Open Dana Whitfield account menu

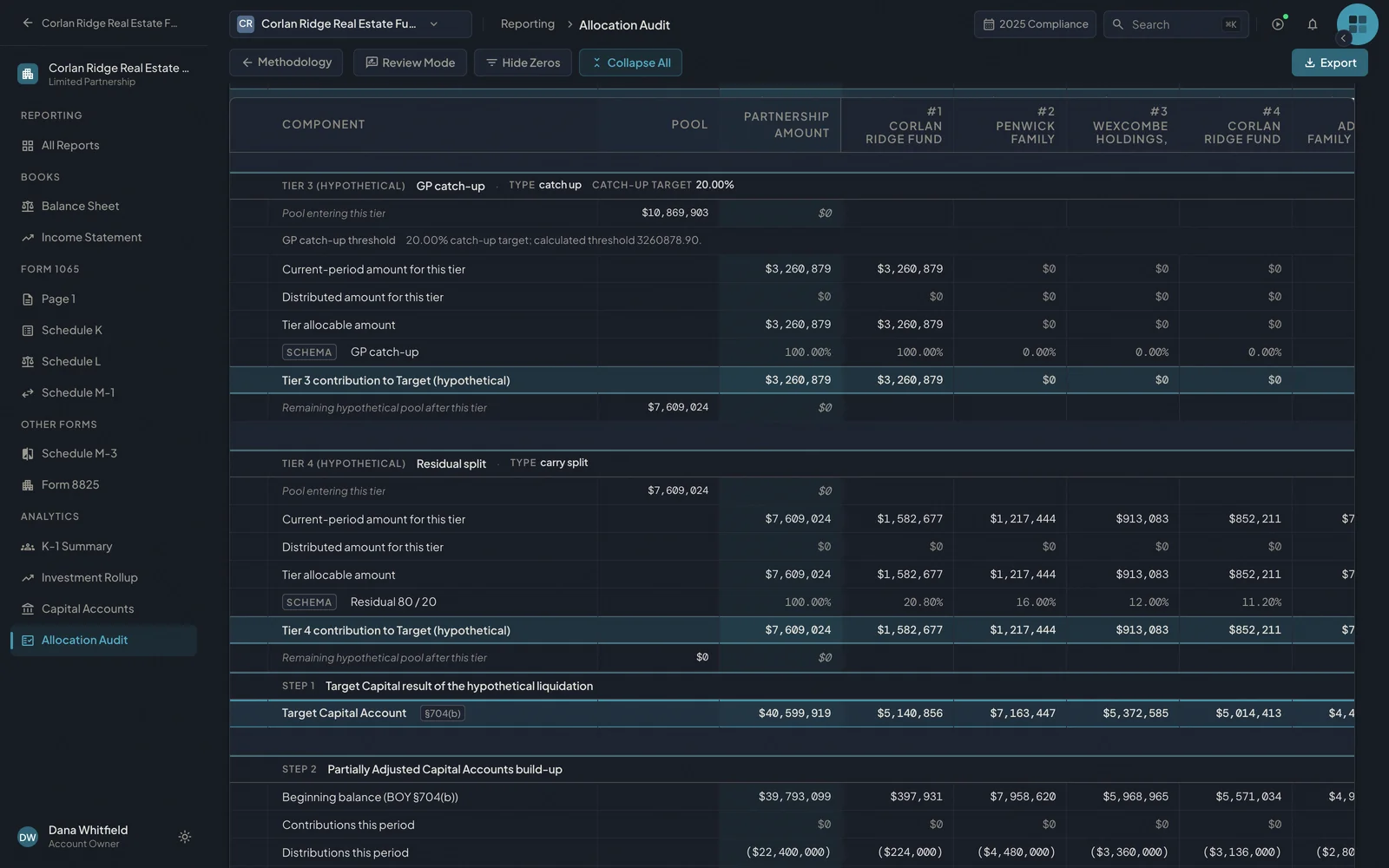tap(104, 837)
